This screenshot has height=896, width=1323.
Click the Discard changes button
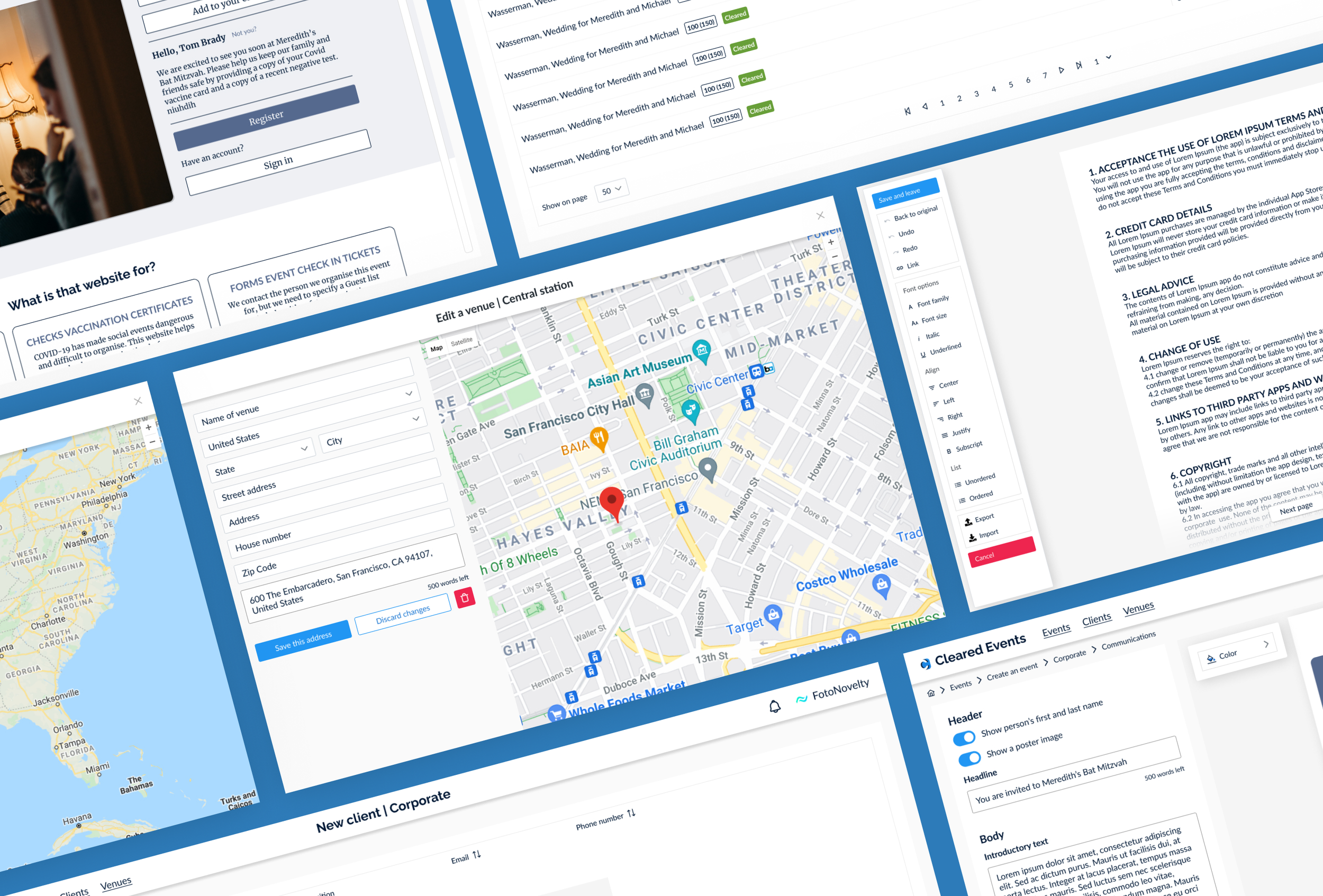403,615
